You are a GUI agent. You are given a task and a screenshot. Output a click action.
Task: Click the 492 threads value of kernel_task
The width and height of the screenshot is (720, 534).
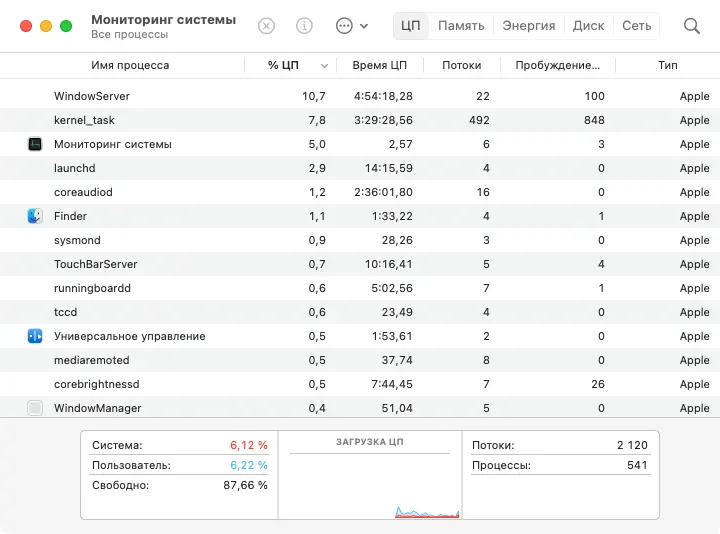pos(479,120)
